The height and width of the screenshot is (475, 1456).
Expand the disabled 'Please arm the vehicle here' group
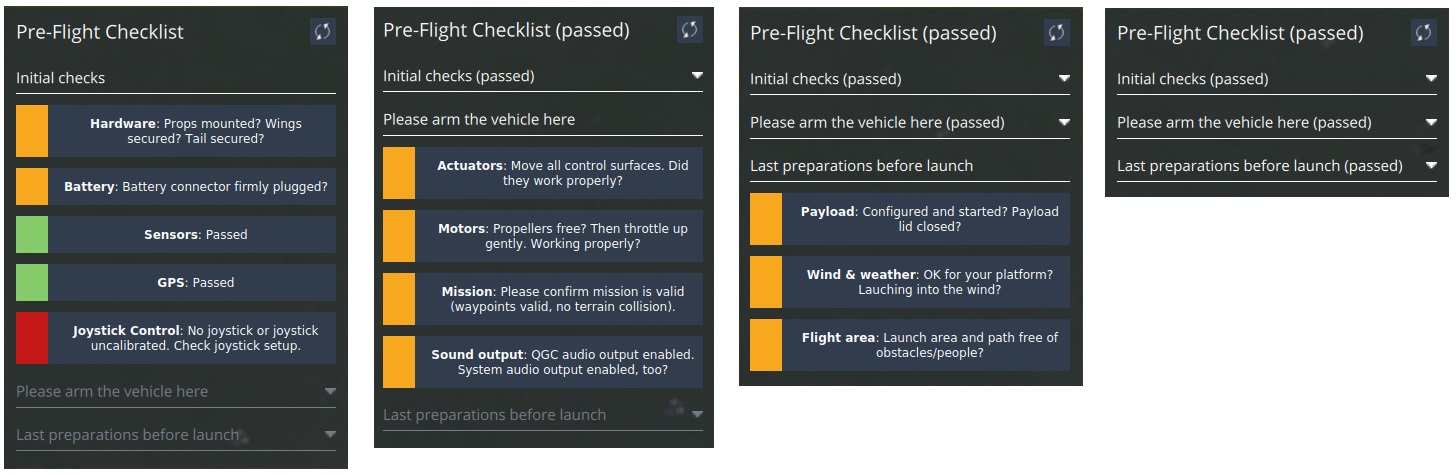tap(176, 391)
